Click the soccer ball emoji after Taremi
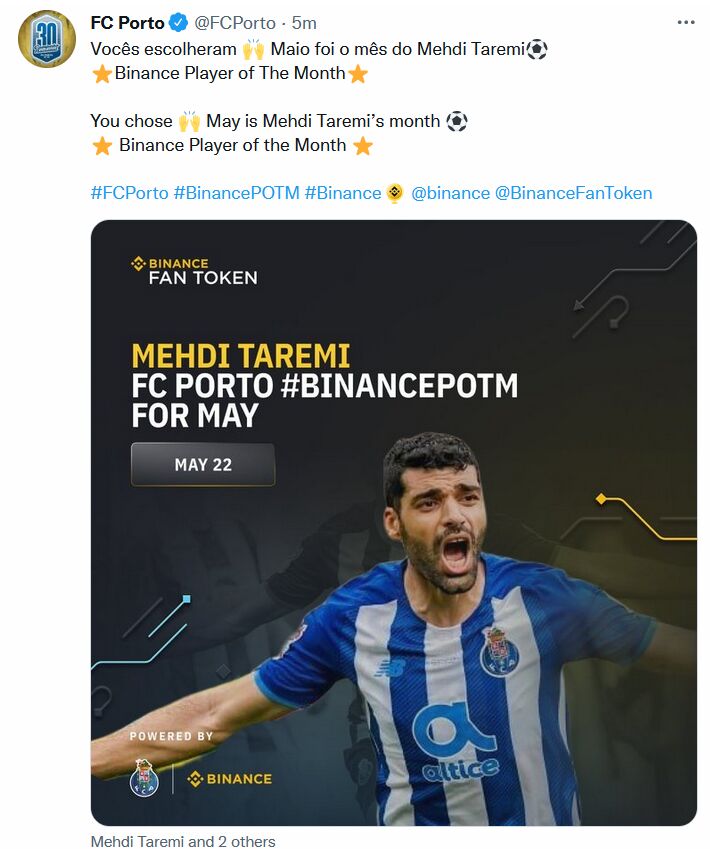Viewport: 710px width, 849px height. click(x=537, y=49)
